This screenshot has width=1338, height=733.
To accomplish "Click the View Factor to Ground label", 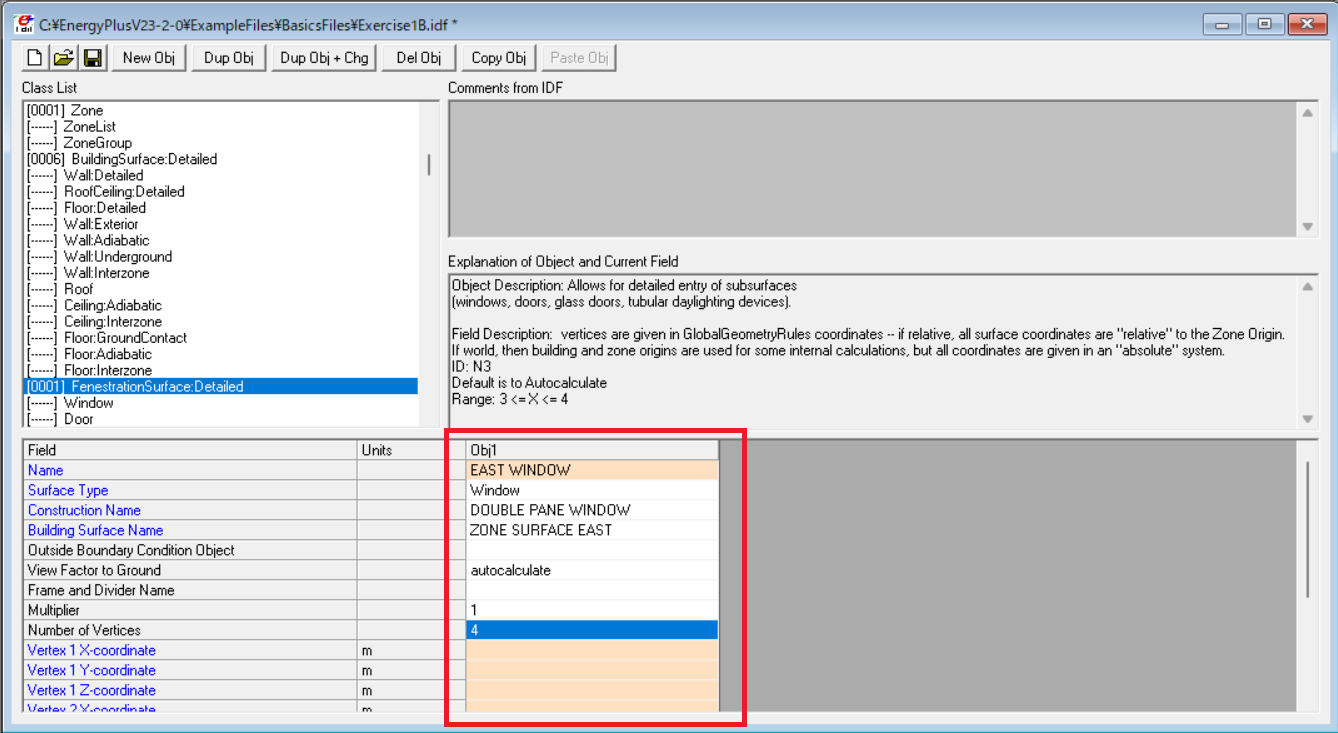I will click(x=94, y=570).
